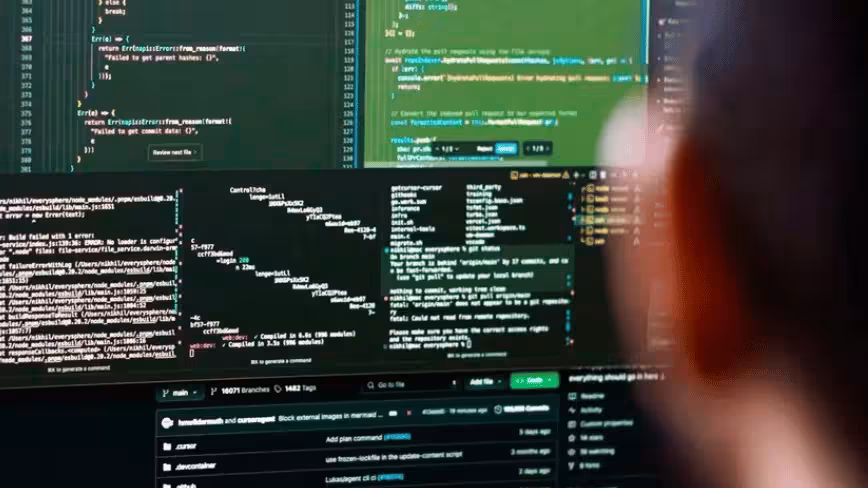
Task: Open the Add file dropdown
Action: click(484, 382)
